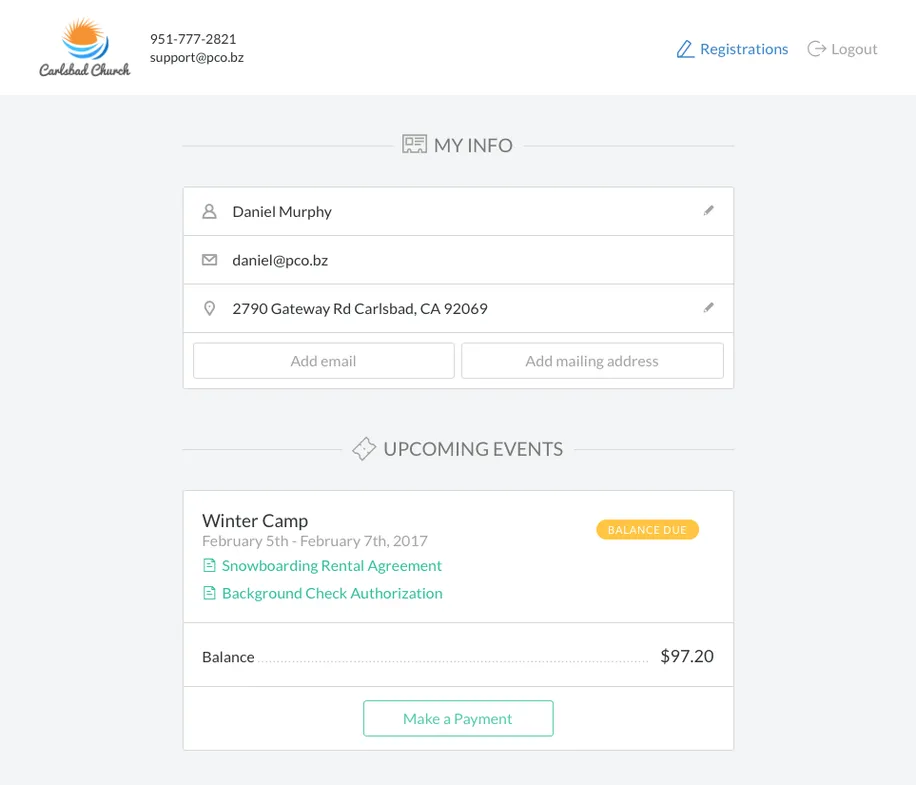Click the Balance Due badge
The width and height of the screenshot is (916, 785).
(647, 530)
